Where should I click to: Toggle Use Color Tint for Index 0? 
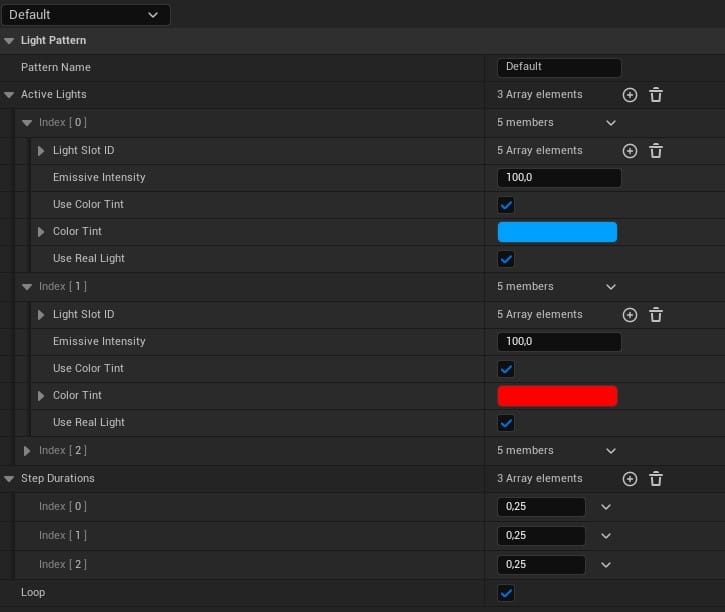(x=506, y=205)
